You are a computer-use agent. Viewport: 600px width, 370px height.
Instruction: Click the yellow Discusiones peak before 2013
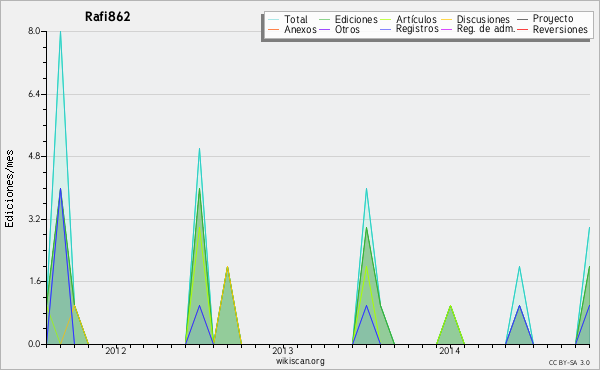[x=227, y=267]
